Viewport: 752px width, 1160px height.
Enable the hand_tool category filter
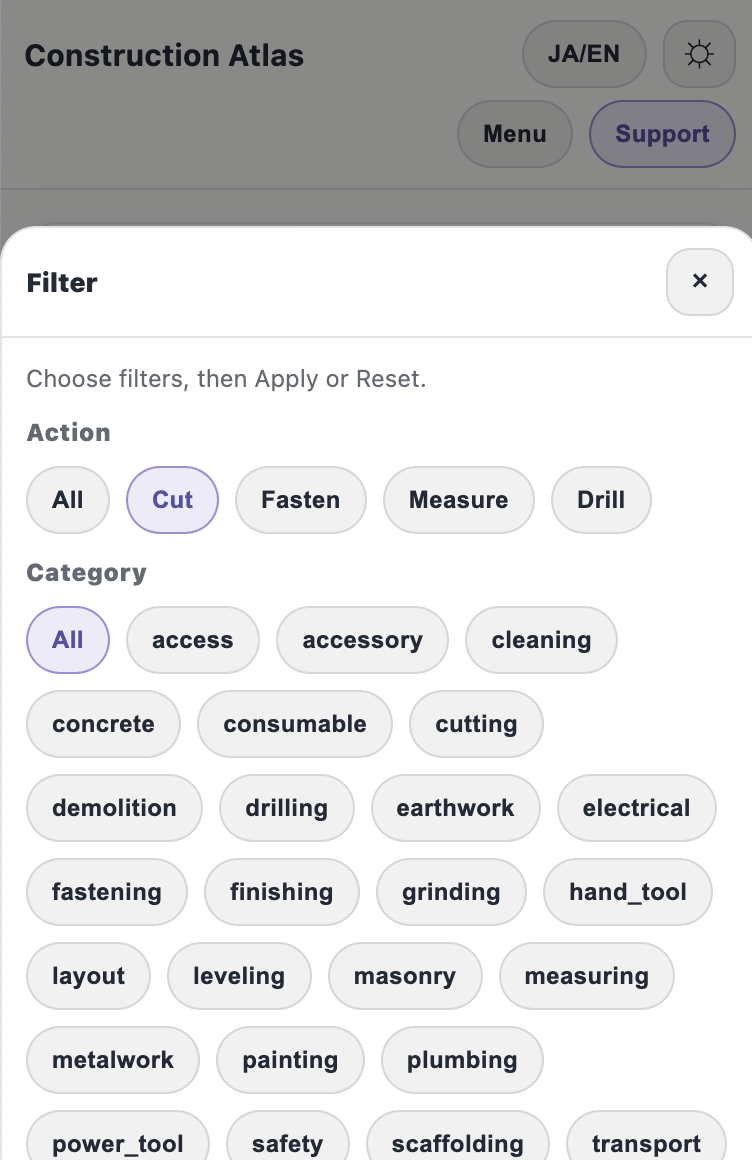627,892
